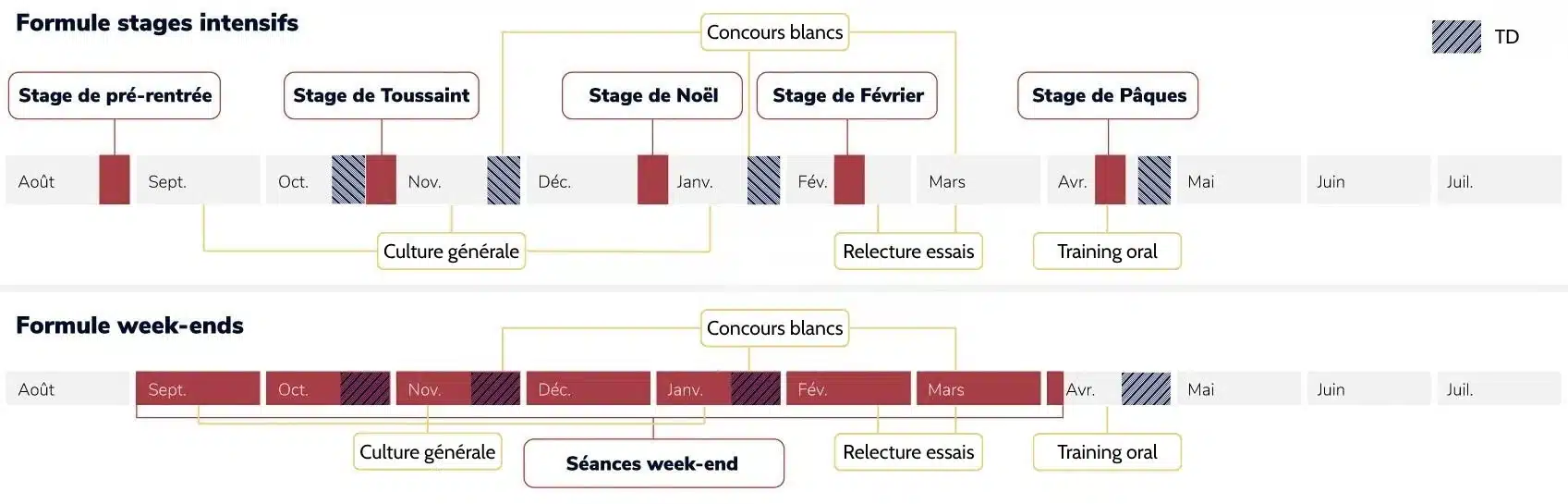
Task: Select the Stage de Pâques box
Action: click(1108, 95)
